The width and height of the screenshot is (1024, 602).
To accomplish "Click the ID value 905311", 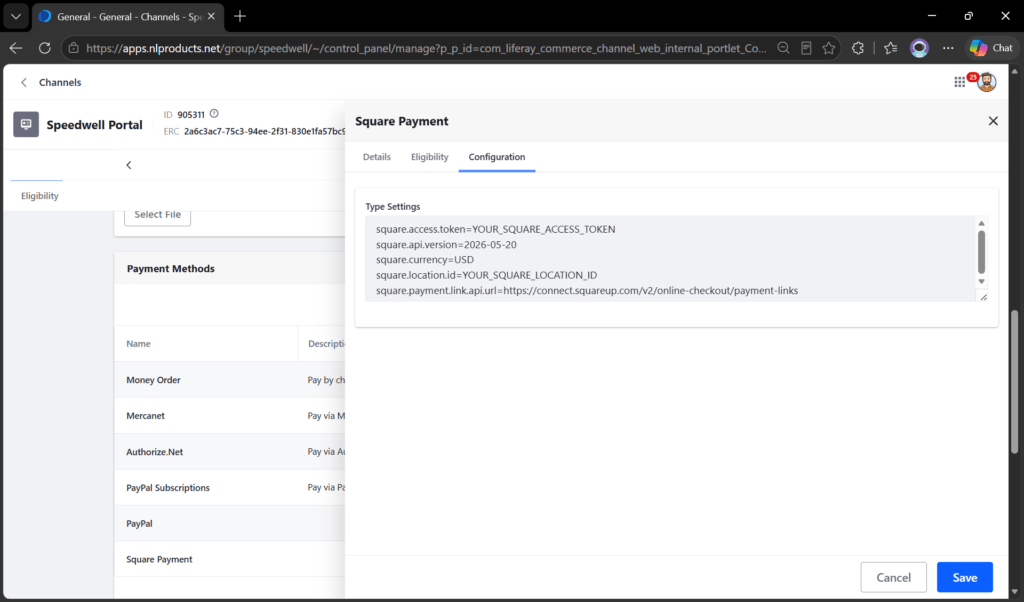I will pyautogui.click(x=191, y=114).
